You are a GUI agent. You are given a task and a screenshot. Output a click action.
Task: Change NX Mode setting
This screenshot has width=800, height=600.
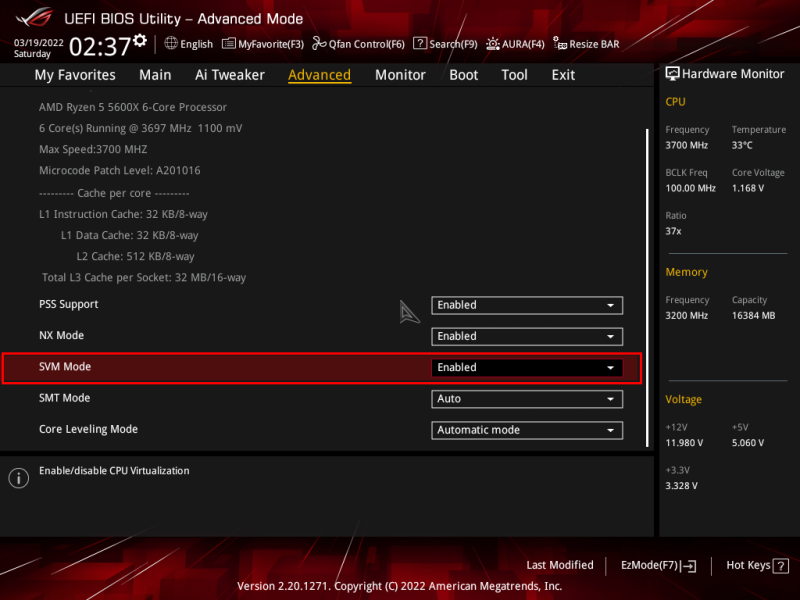pos(527,336)
